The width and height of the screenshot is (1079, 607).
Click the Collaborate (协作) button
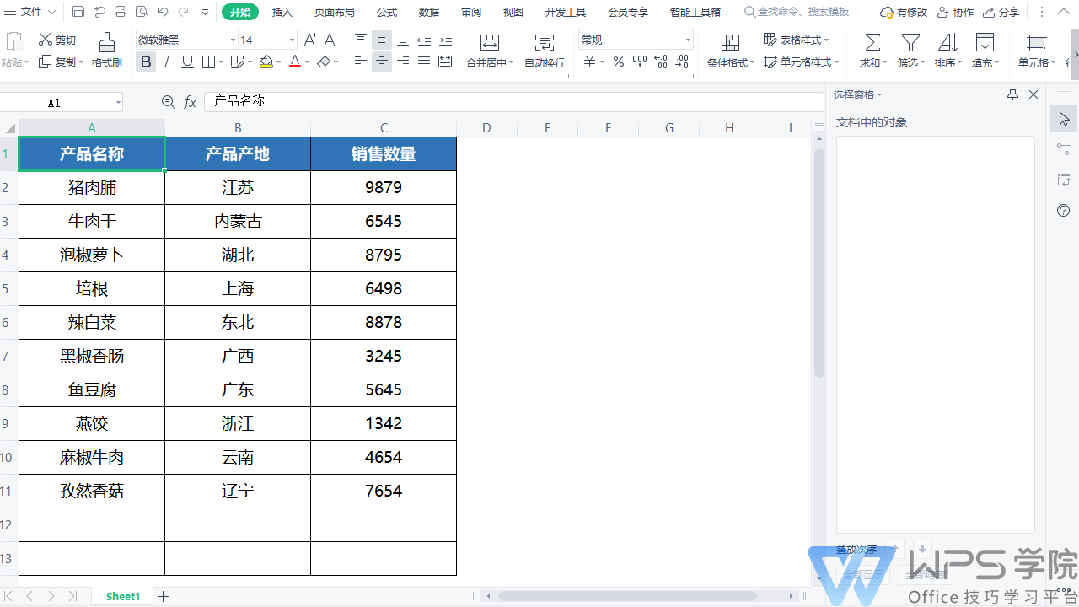click(955, 12)
